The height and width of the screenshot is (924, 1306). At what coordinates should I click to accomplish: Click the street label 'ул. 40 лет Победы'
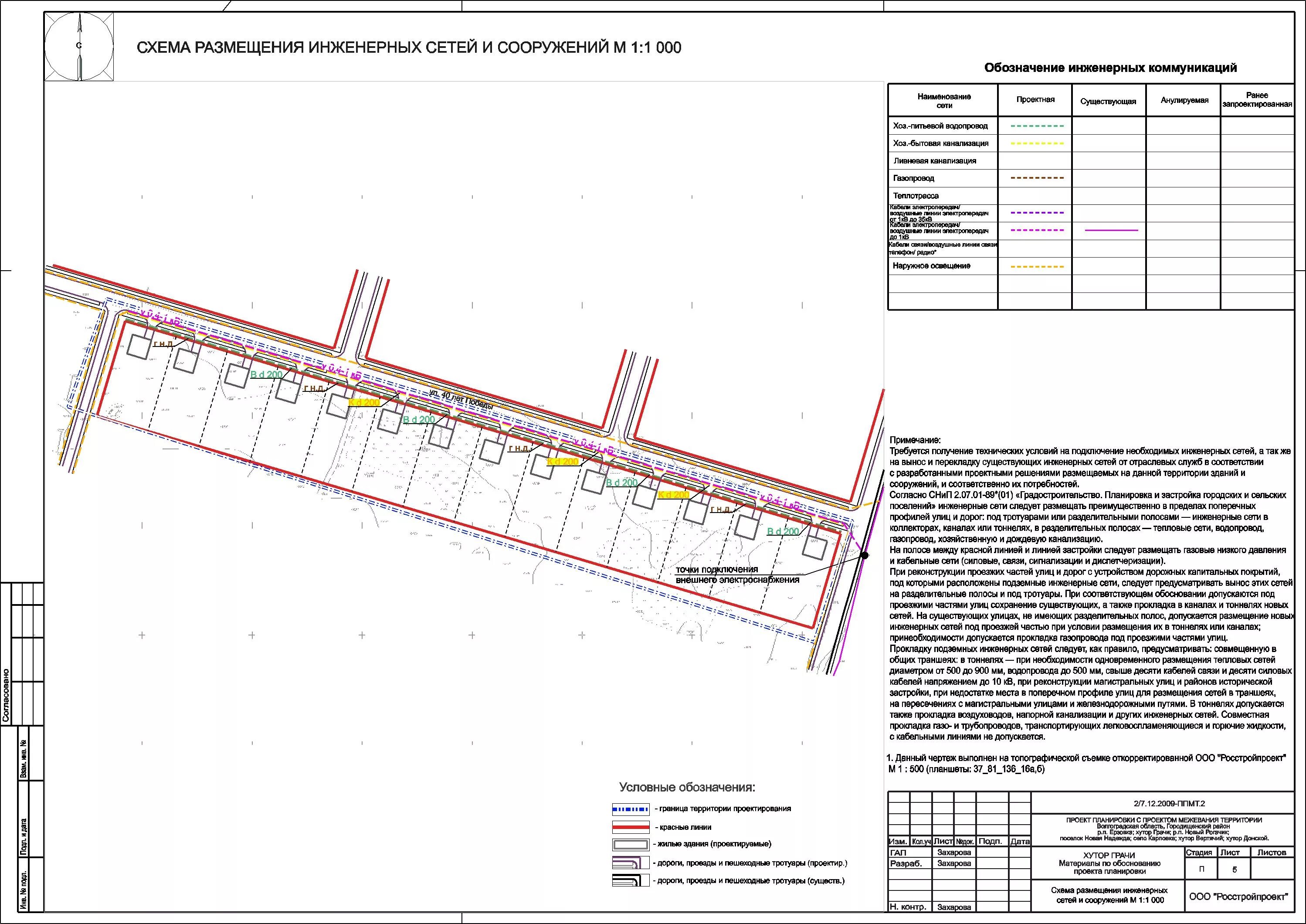(461, 399)
